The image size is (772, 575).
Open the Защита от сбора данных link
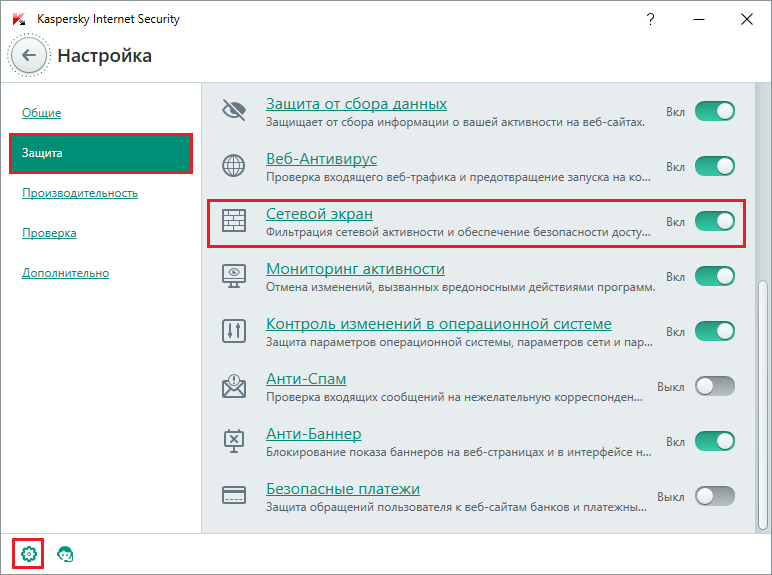coord(356,104)
